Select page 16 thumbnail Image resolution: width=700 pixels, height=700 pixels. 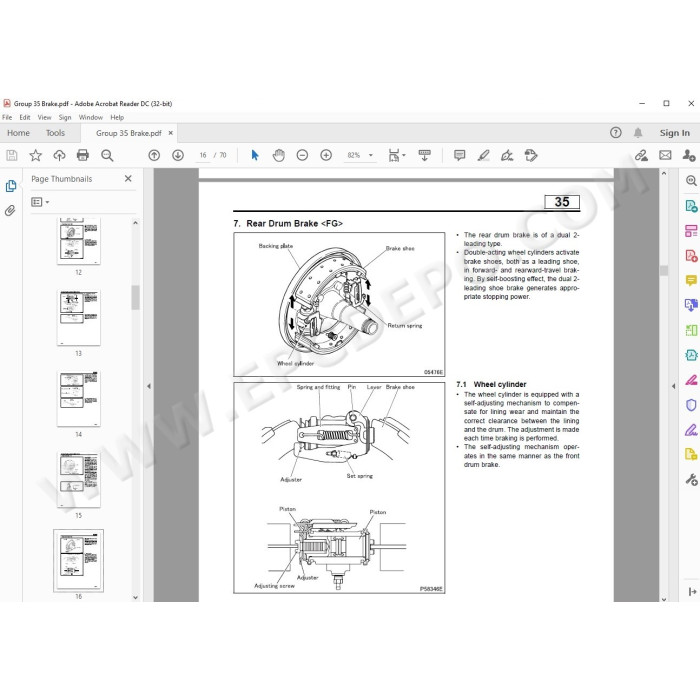pyautogui.click(x=79, y=561)
